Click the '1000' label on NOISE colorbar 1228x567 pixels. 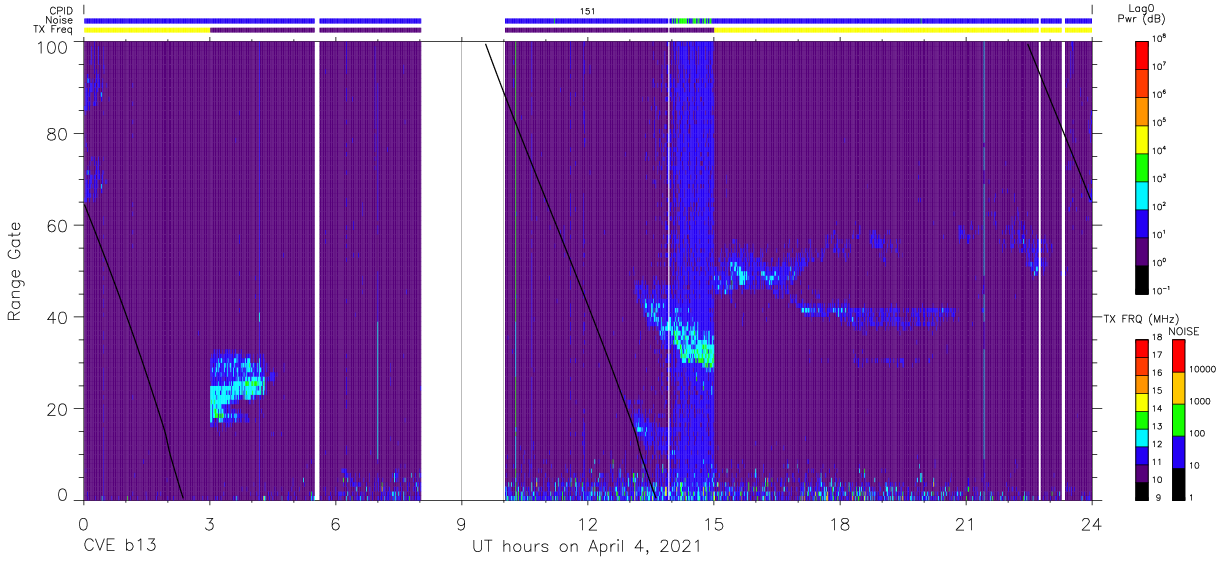[1201, 401]
